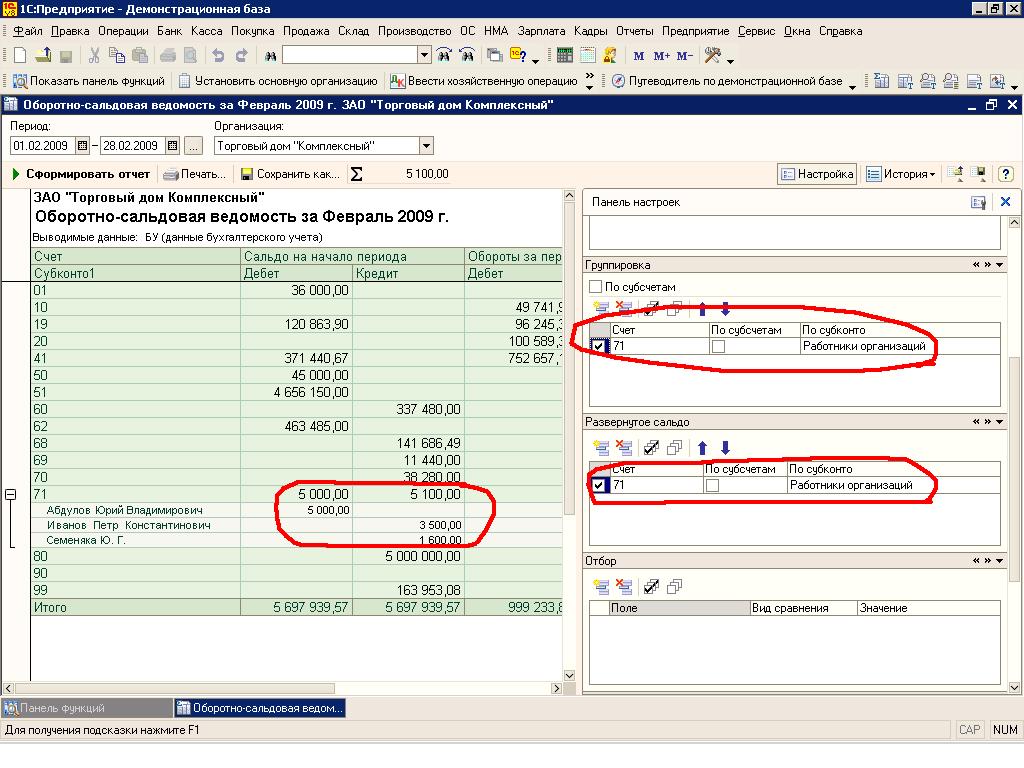Toggle По субсчетам for 71 in Группировка
Screen dimensions: 1024x768
718,347
